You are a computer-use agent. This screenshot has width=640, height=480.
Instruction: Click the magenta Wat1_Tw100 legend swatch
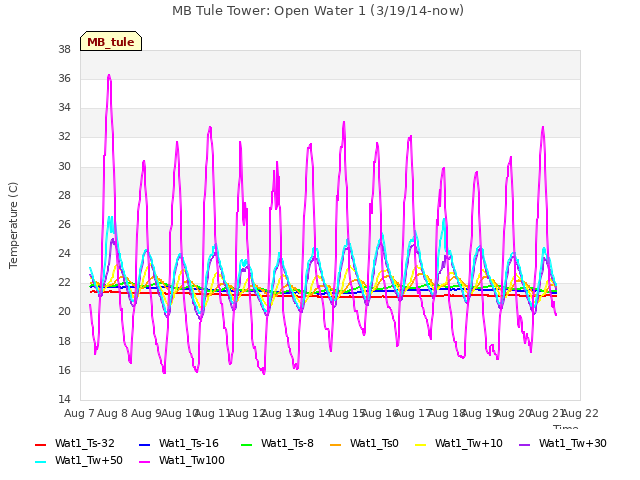tap(144, 462)
